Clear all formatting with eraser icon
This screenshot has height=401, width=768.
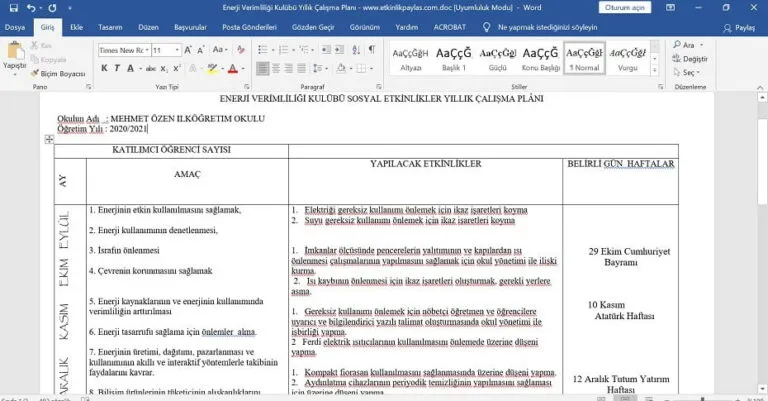[240, 50]
